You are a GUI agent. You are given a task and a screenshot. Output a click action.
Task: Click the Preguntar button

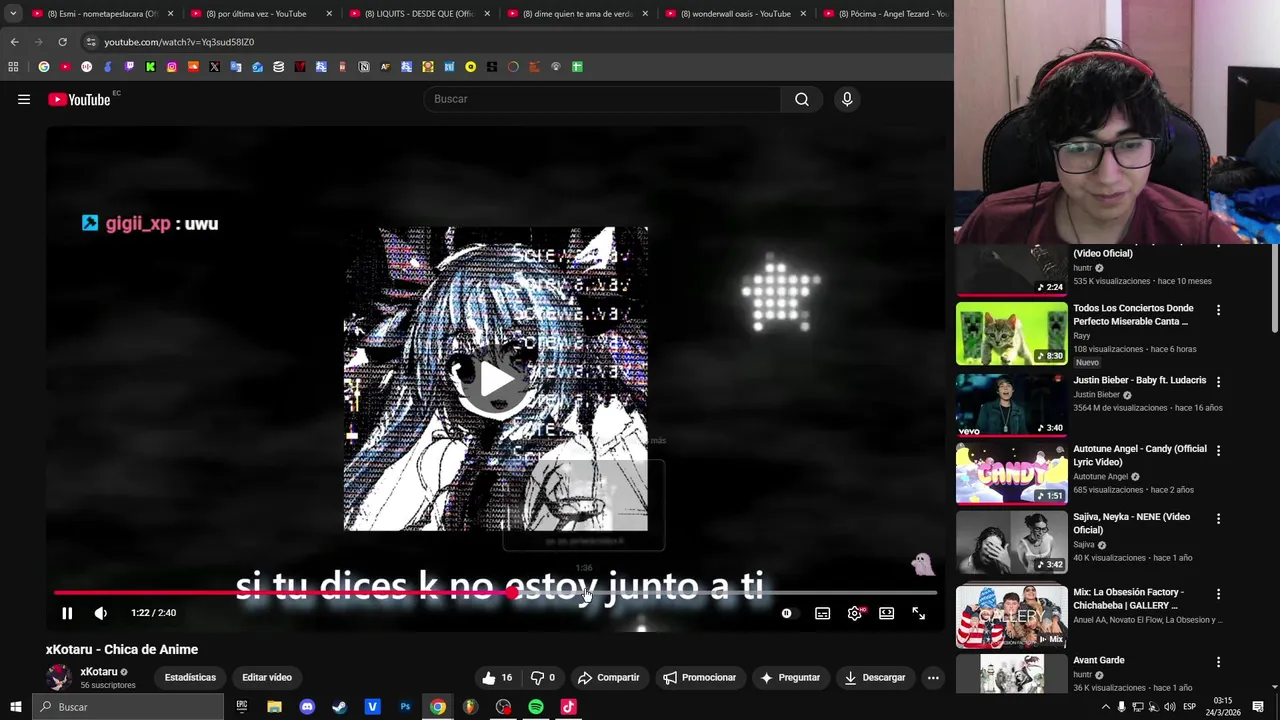789,677
